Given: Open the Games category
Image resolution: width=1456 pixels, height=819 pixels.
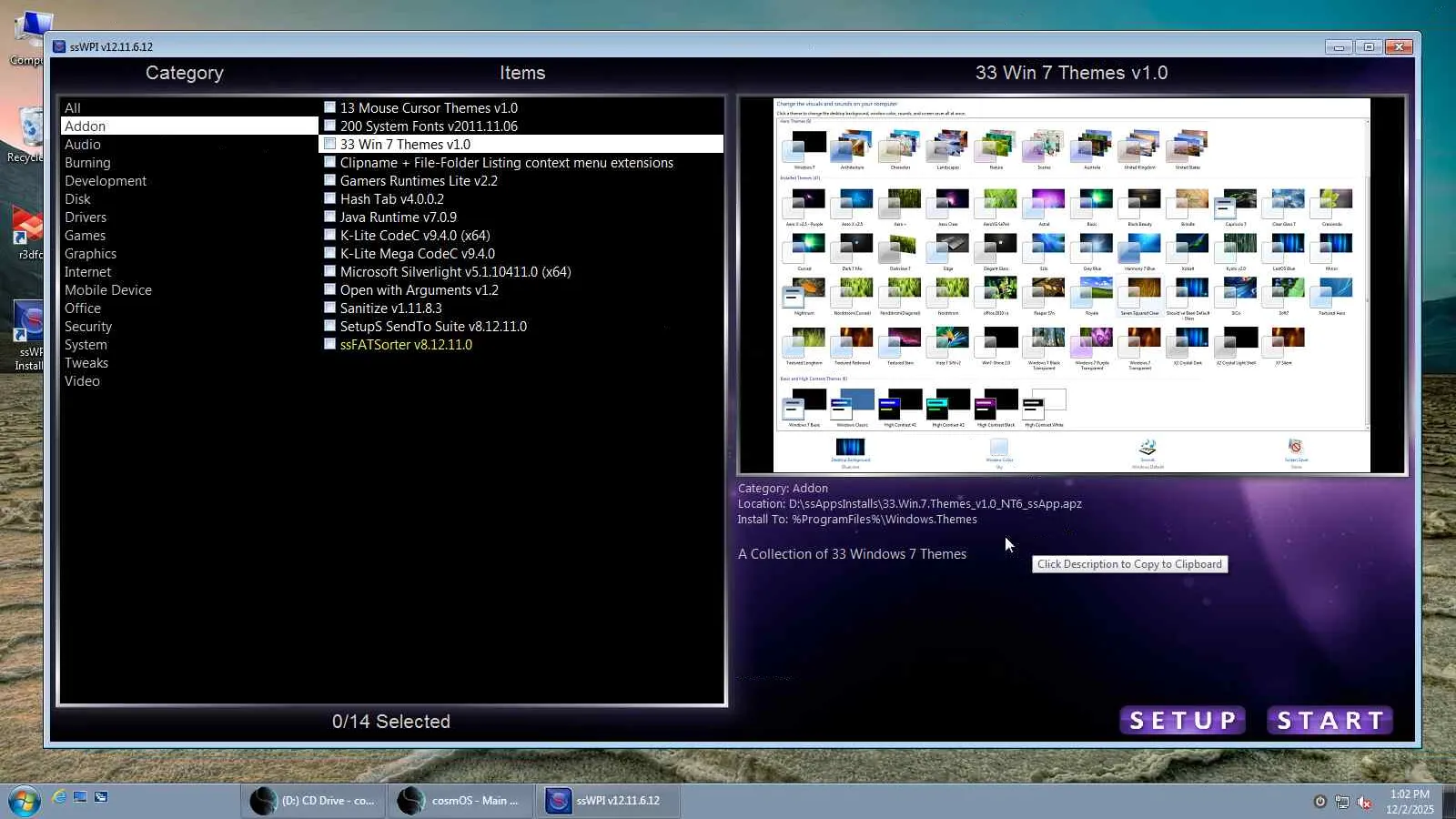Looking at the screenshot, I should [x=189, y=236].
